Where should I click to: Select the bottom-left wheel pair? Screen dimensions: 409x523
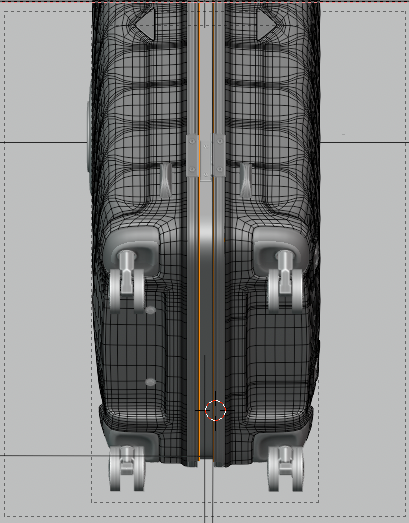coord(127,468)
